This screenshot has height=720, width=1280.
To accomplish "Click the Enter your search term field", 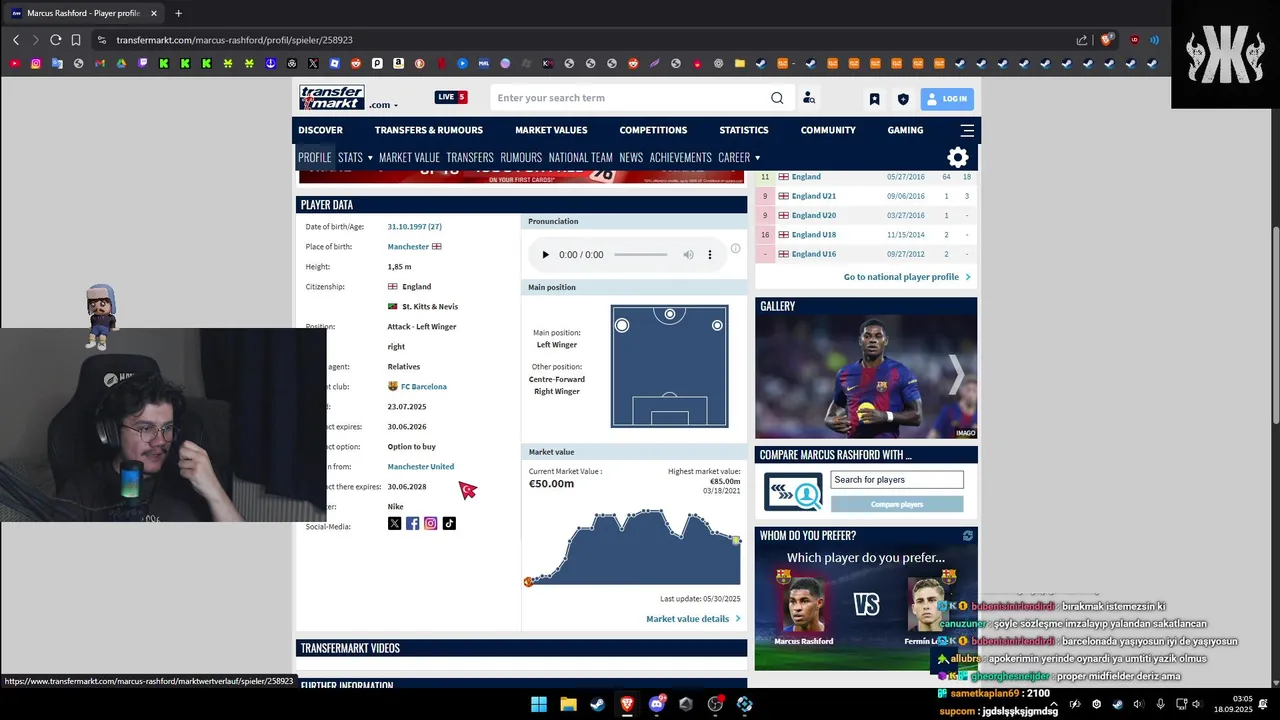I will point(630,98).
